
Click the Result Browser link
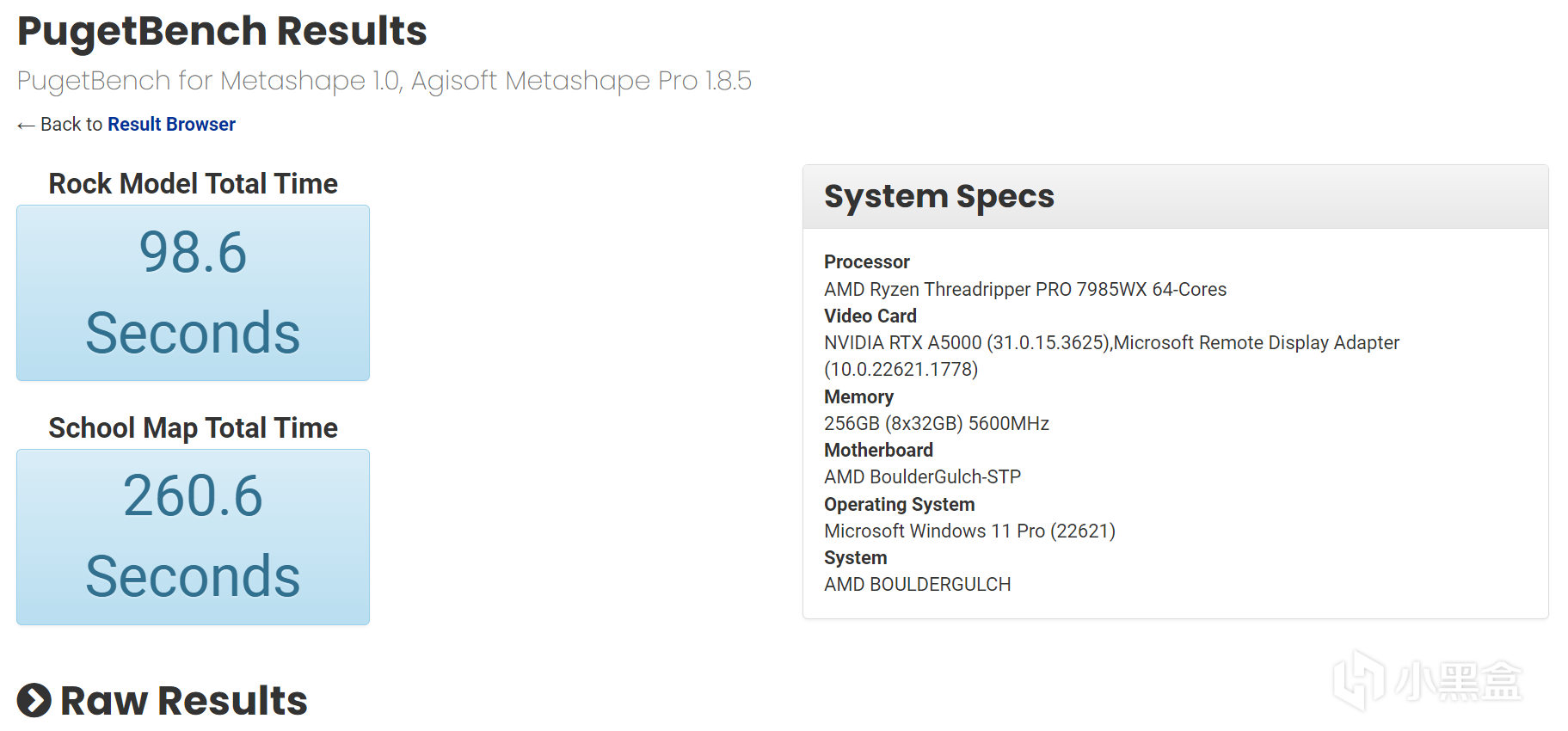click(171, 125)
